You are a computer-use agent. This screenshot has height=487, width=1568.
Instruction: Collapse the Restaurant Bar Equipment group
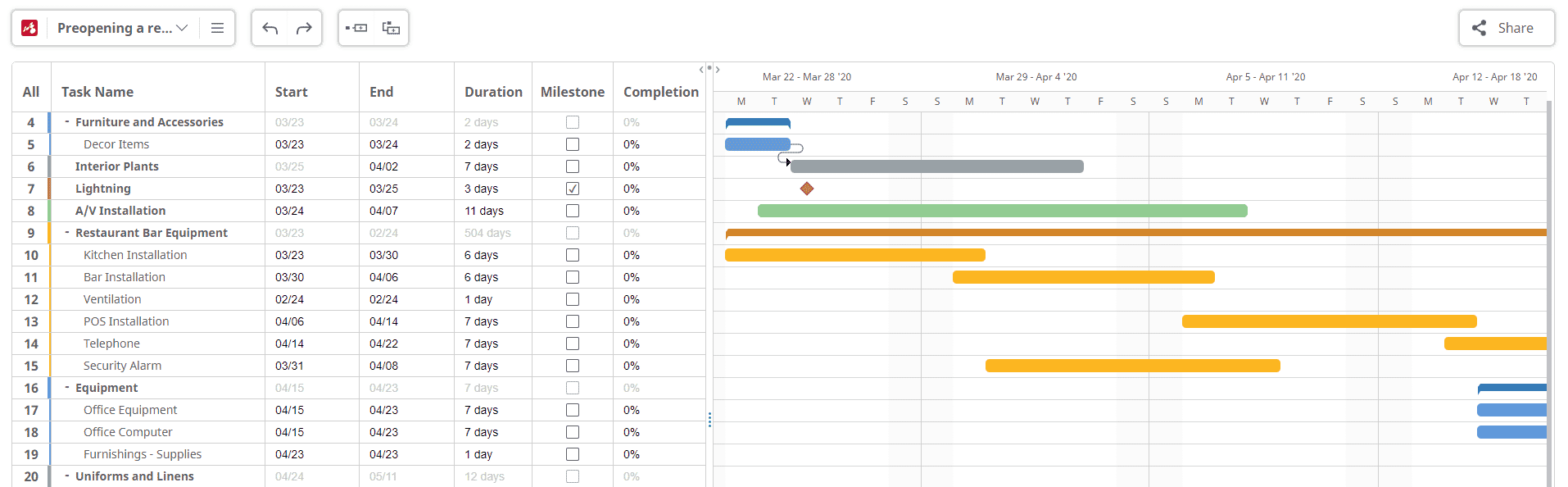click(69, 233)
